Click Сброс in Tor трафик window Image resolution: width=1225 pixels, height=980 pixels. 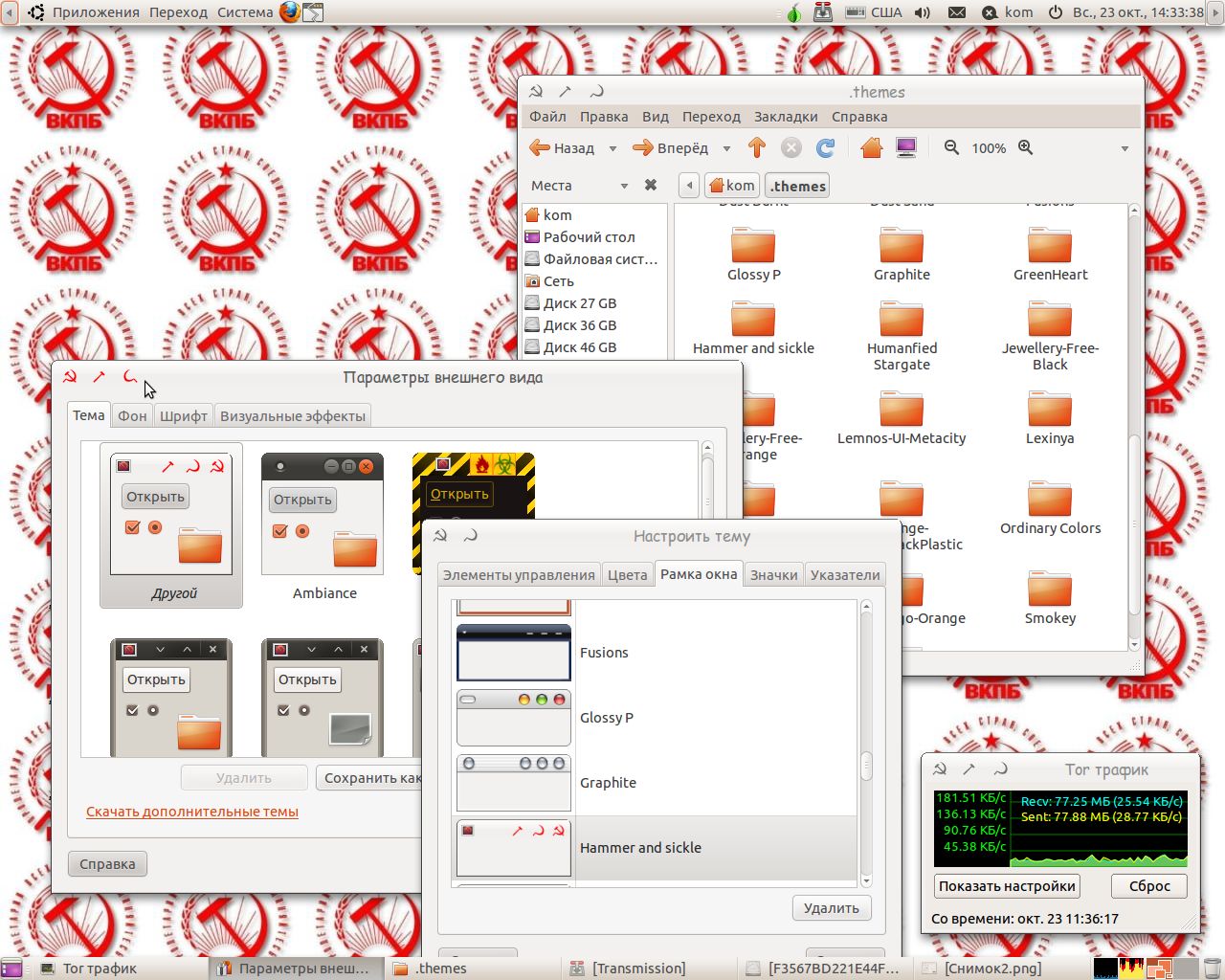[1149, 885]
